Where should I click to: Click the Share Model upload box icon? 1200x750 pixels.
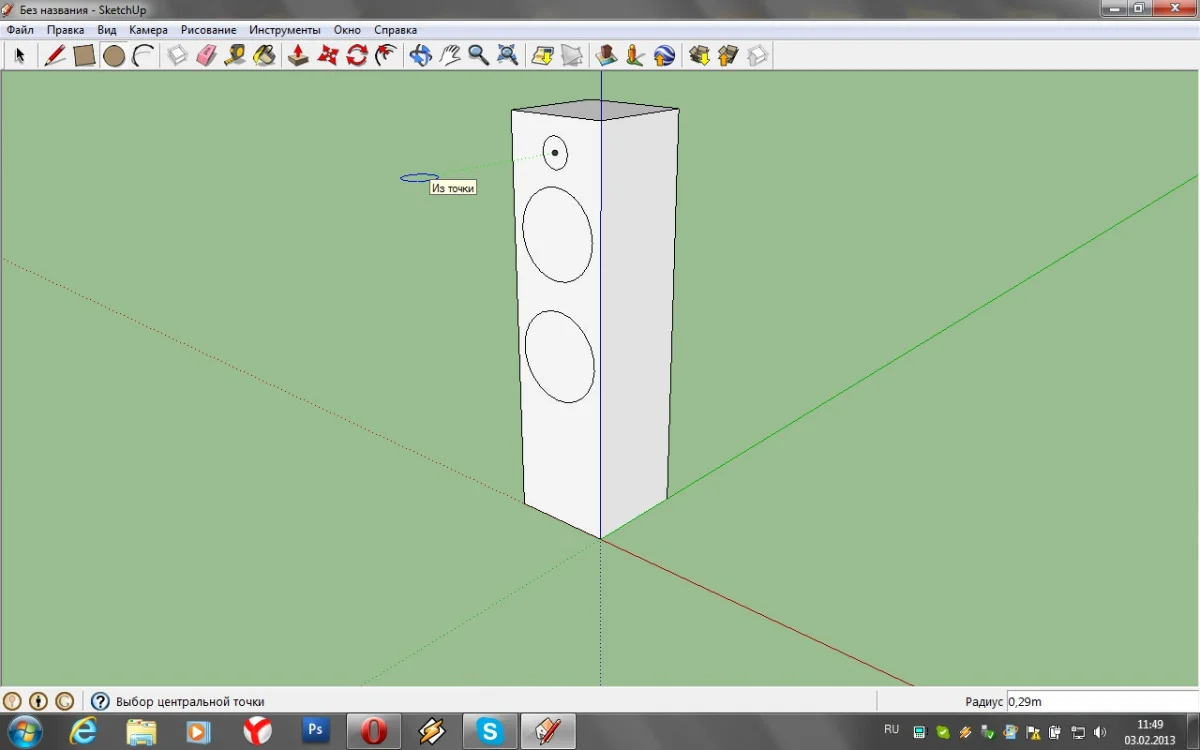pyautogui.click(x=728, y=55)
